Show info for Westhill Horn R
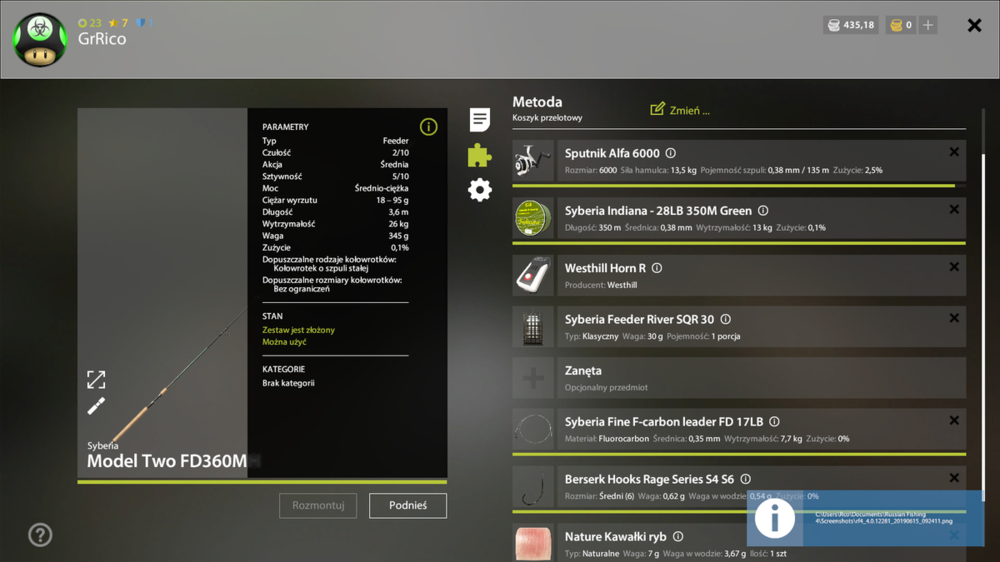 (657, 268)
